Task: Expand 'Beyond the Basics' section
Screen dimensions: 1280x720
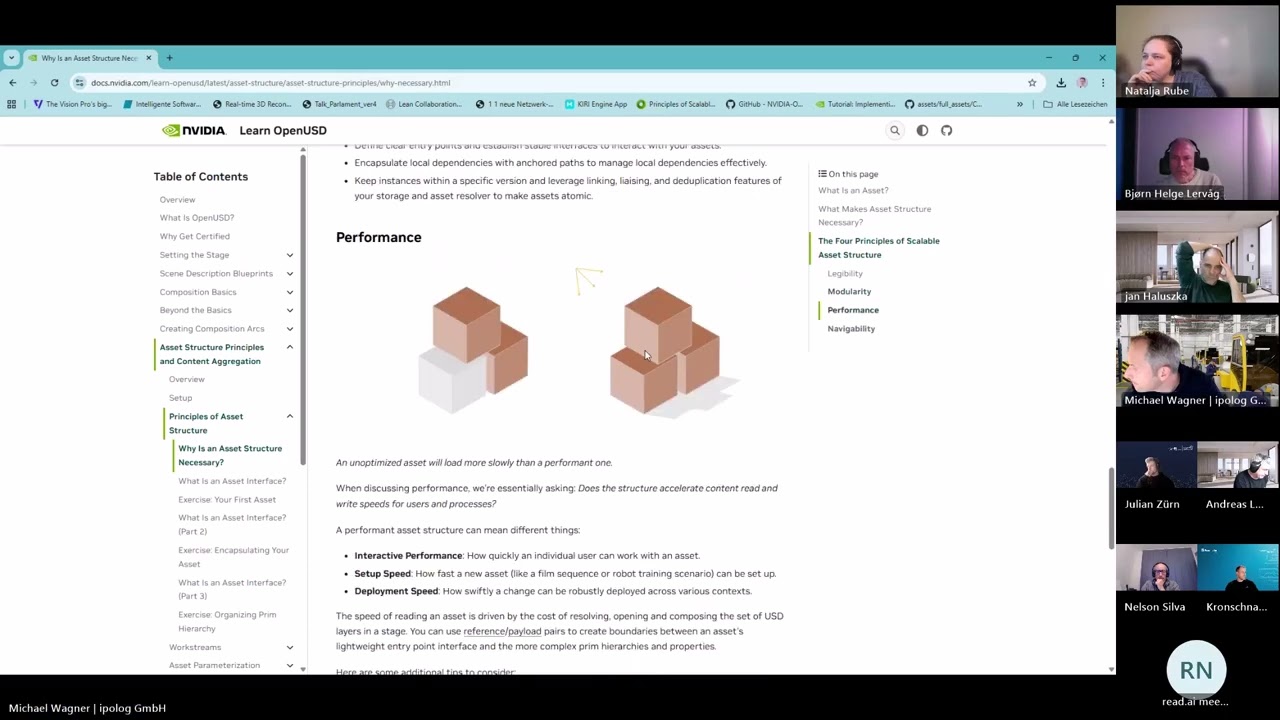Action: 290,310
